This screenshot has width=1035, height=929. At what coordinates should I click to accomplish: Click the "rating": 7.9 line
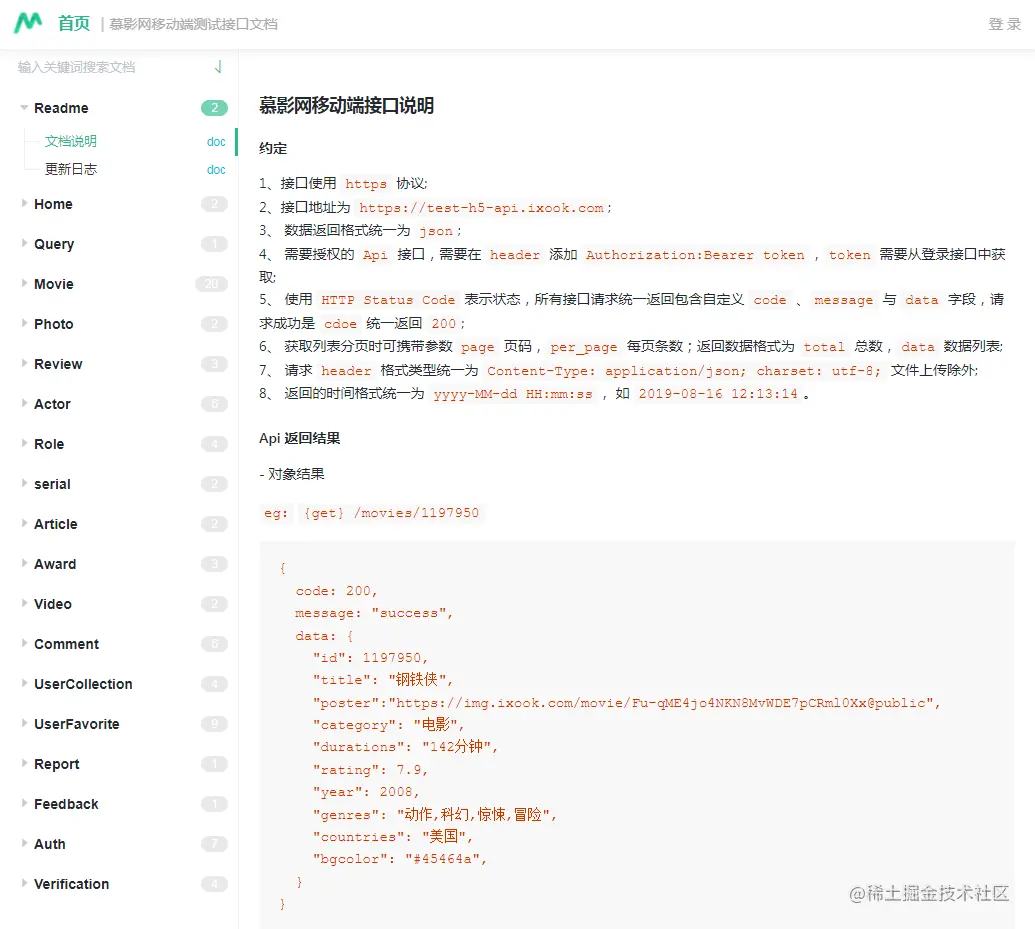[x=370, y=770]
